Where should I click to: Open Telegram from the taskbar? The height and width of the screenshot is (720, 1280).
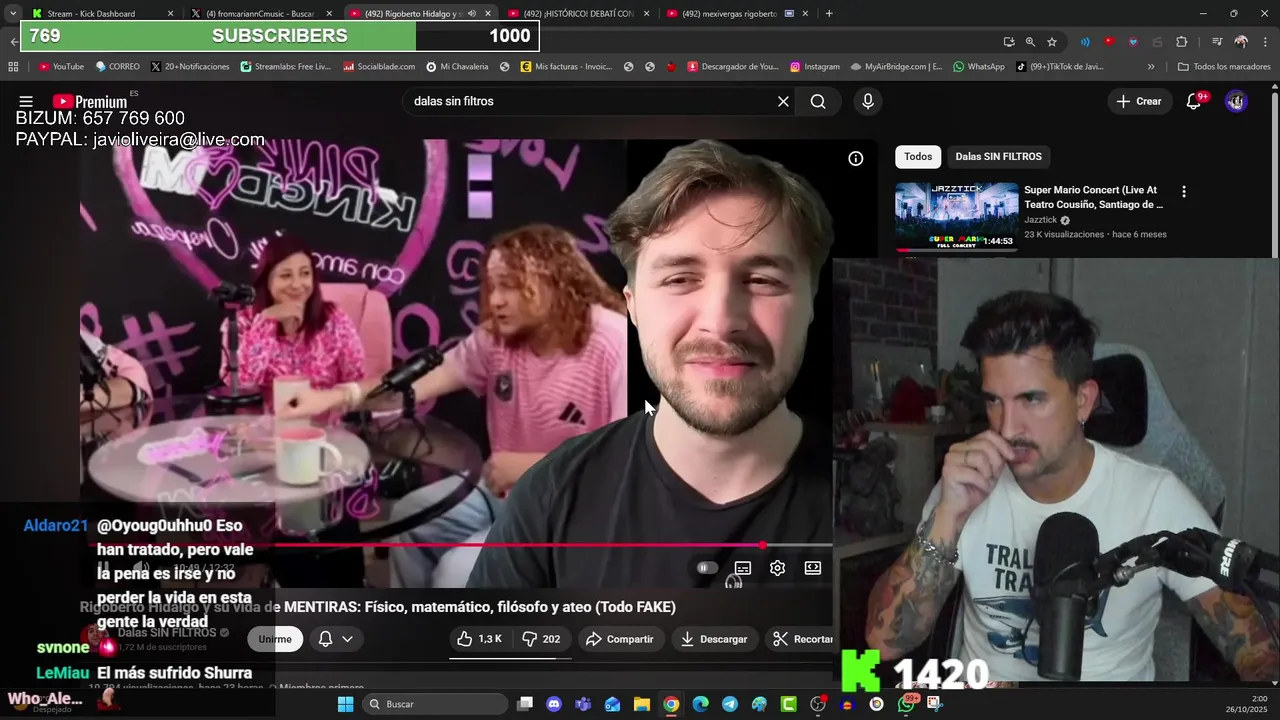[729, 704]
